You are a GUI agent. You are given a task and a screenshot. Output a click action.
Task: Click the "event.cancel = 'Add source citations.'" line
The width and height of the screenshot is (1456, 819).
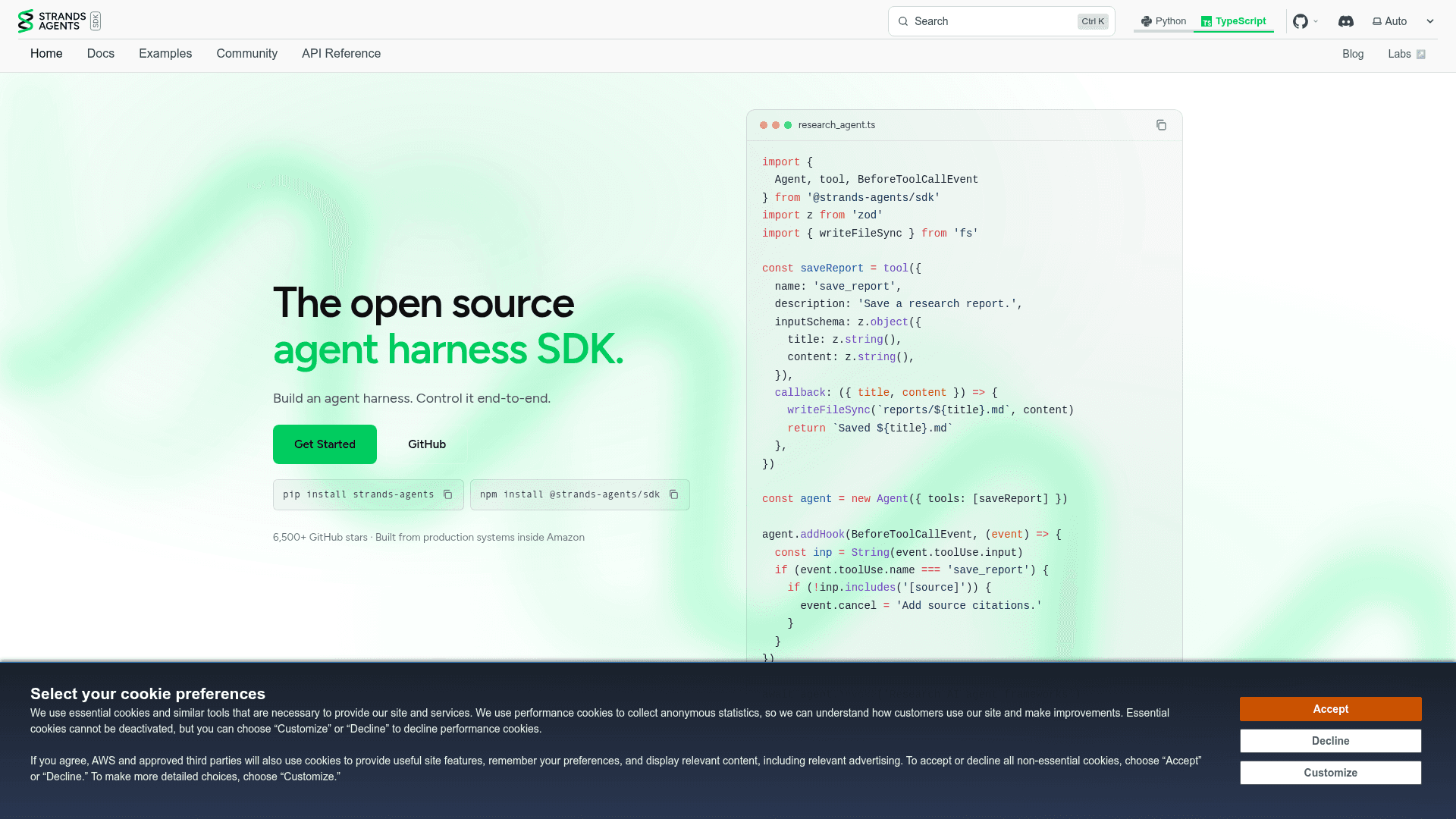point(921,606)
